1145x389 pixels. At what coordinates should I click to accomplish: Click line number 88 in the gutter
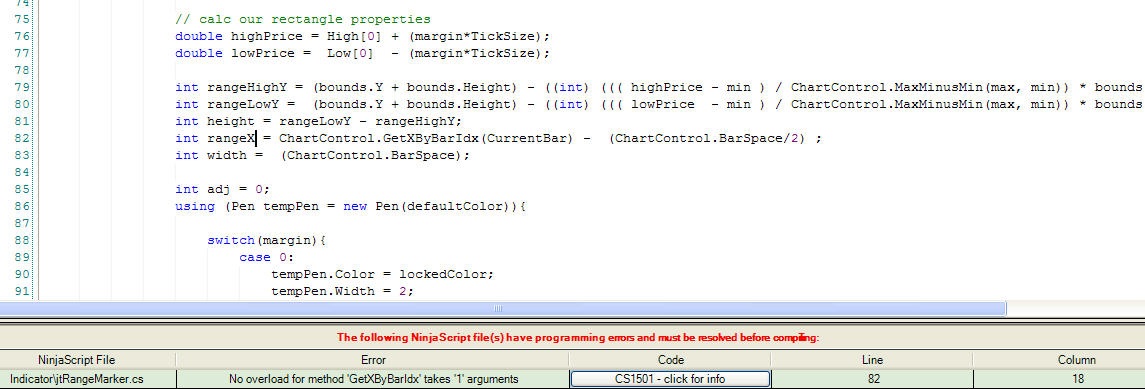tap(21, 240)
